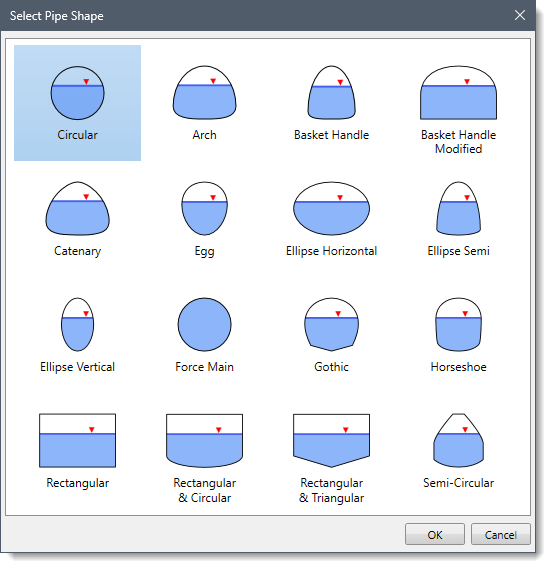Screen dimensions: 551x568
Task: Select the Horseshoe pipe shape icon
Action: [459, 325]
